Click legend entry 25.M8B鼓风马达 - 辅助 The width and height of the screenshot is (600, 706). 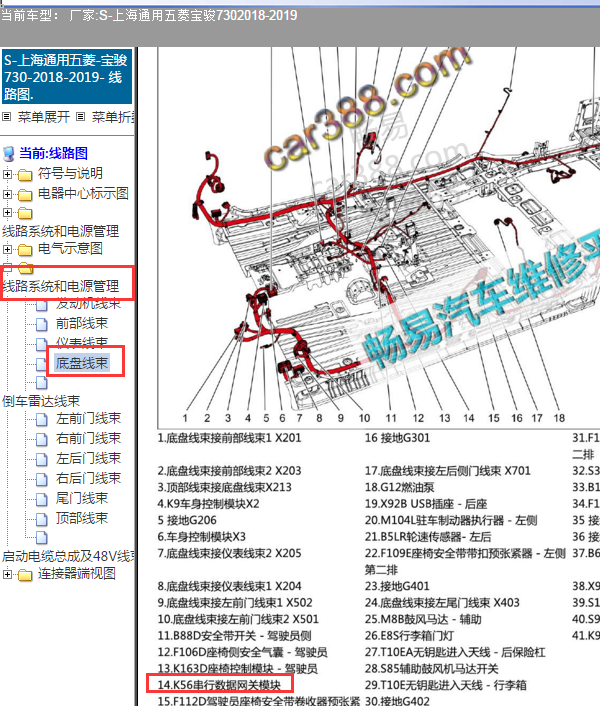tap(423, 619)
